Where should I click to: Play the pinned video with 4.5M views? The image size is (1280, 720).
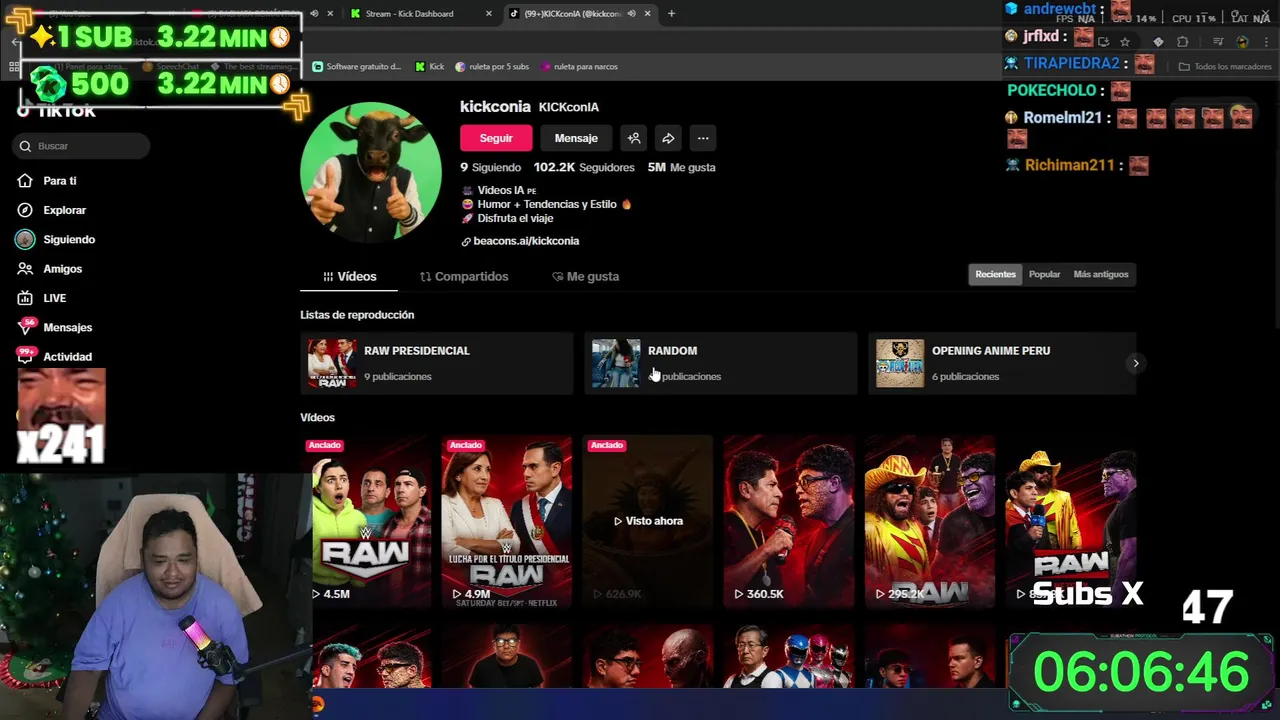click(x=366, y=520)
